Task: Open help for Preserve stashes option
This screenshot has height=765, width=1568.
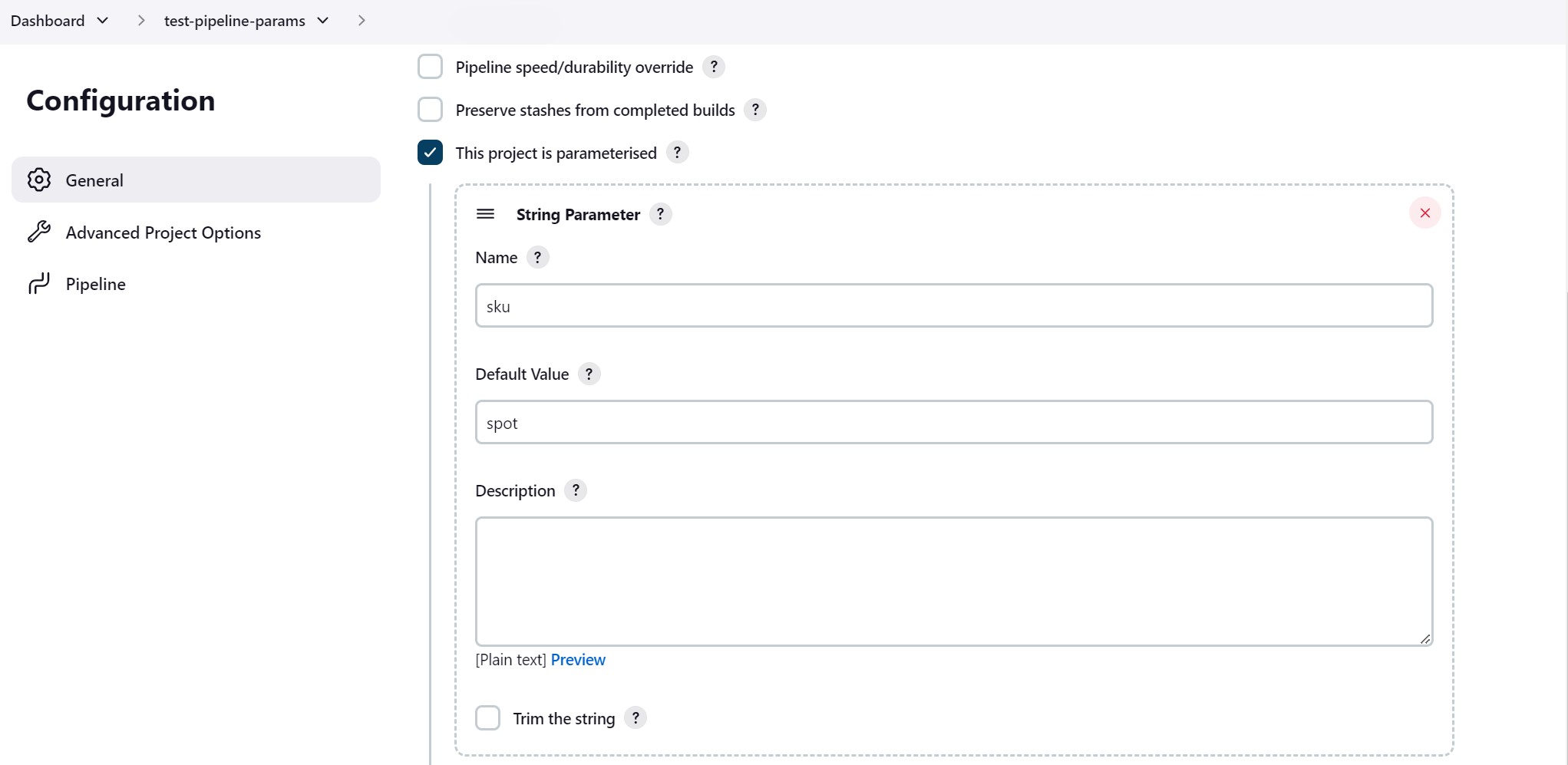Action: [x=754, y=110]
